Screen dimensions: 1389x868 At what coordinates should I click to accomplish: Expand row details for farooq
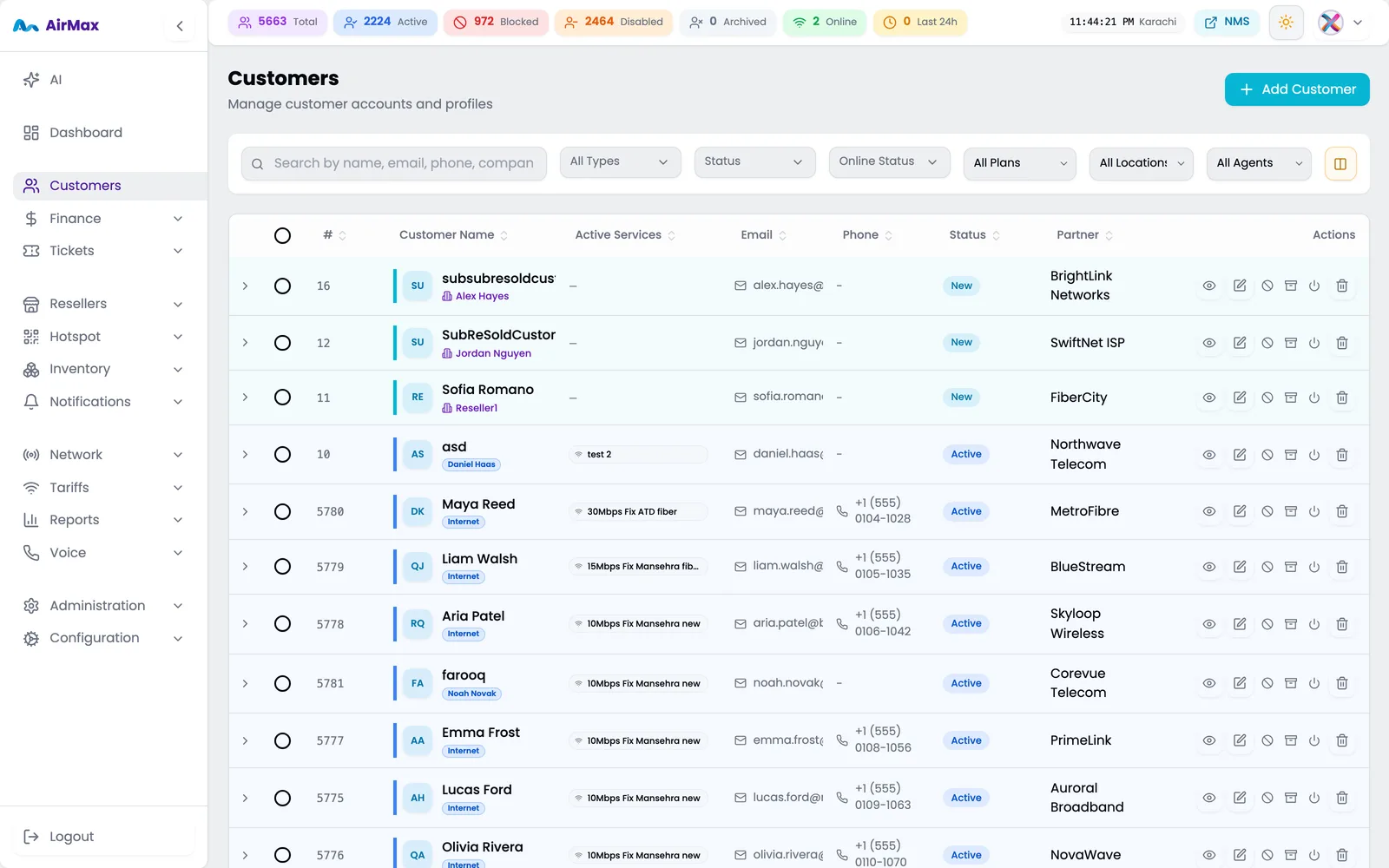point(245,683)
